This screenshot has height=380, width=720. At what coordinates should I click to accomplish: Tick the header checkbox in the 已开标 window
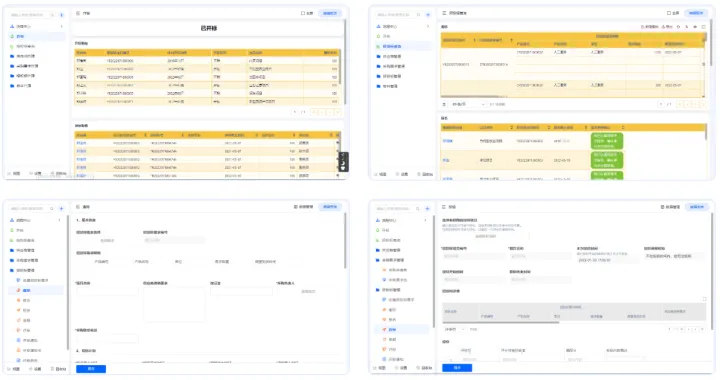pyautogui.click(x=303, y=13)
